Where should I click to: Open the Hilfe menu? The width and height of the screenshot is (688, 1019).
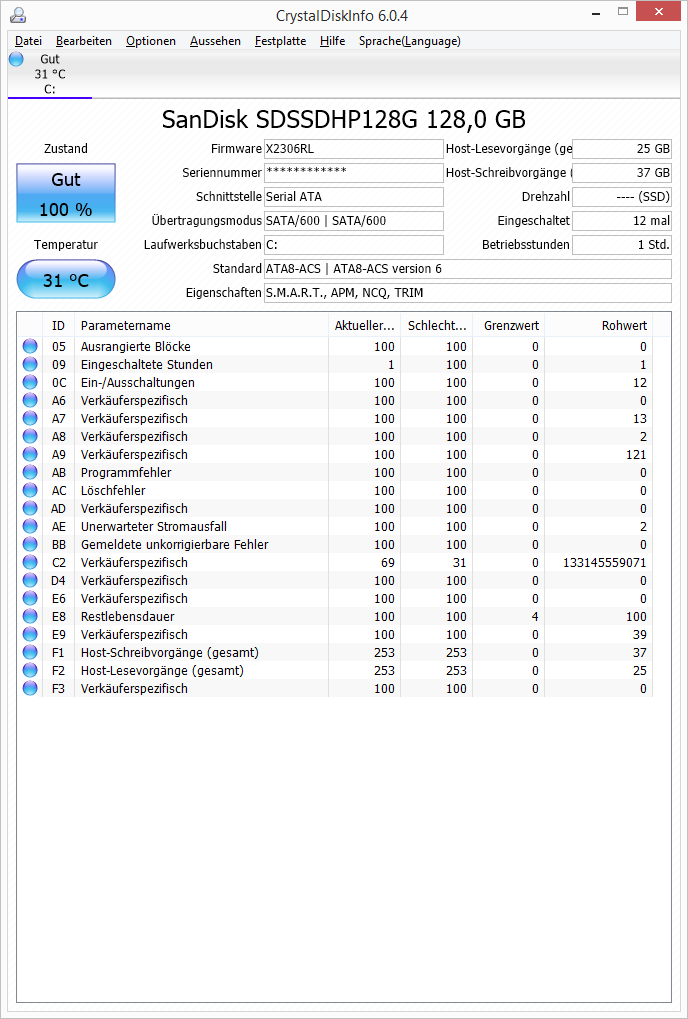(333, 41)
